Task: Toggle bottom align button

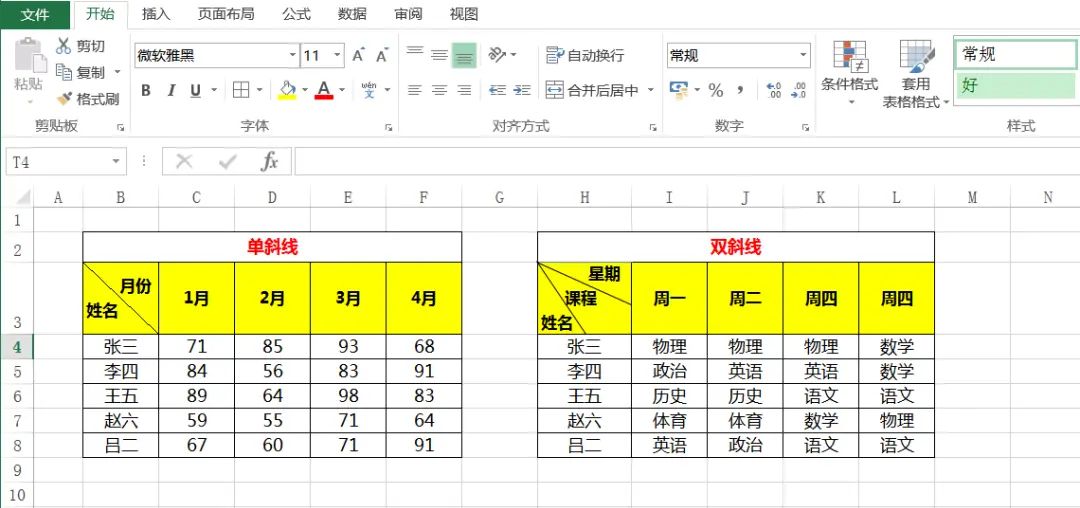Action: 464,55
